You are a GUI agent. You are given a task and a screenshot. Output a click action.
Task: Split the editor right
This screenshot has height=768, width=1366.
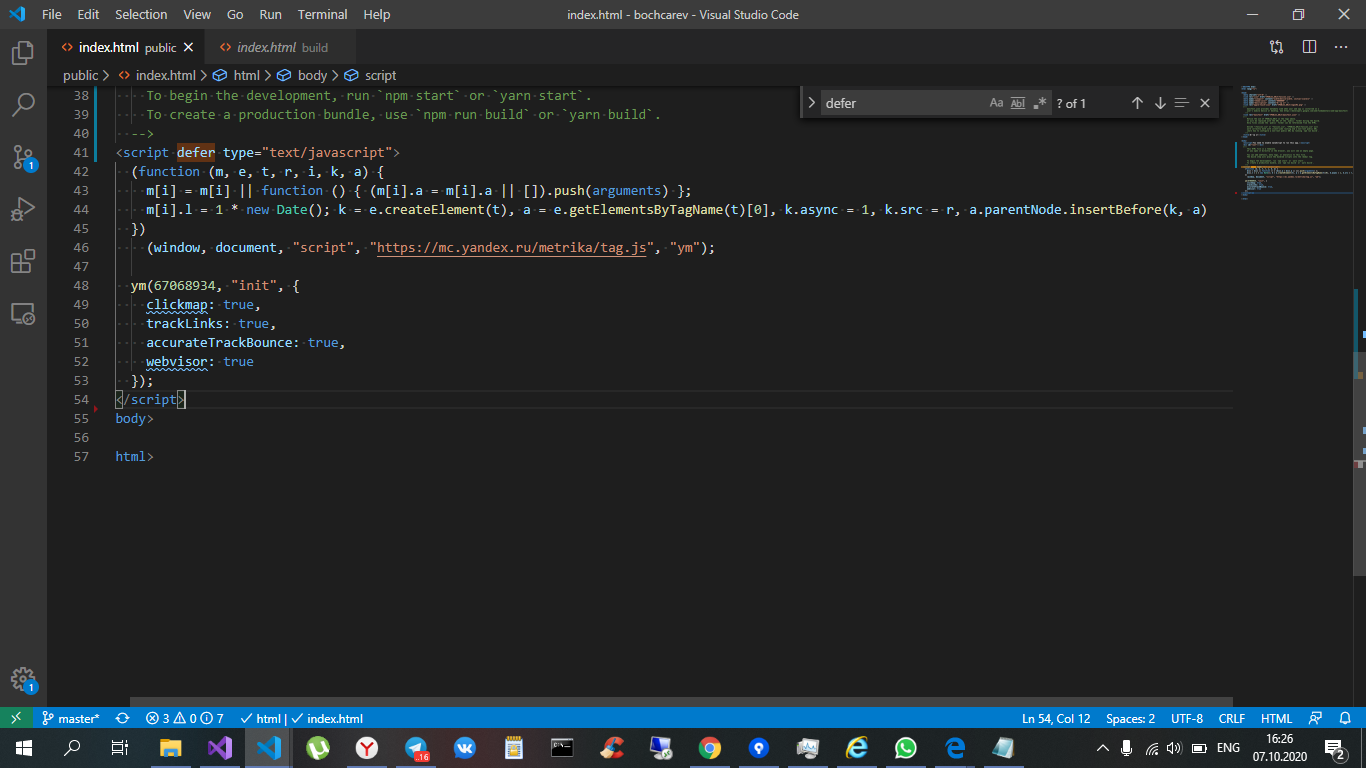click(1309, 47)
